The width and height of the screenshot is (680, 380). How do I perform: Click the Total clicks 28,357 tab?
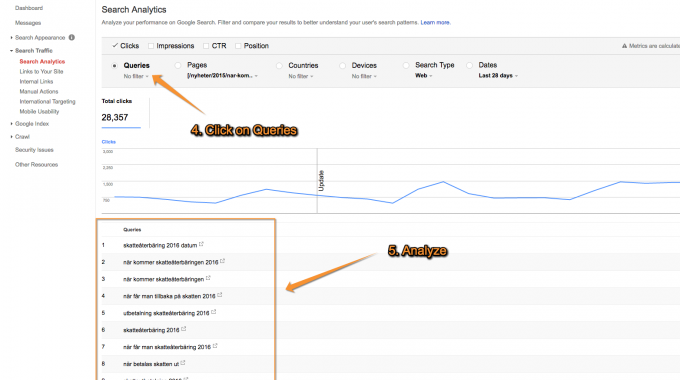tap(121, 113)
